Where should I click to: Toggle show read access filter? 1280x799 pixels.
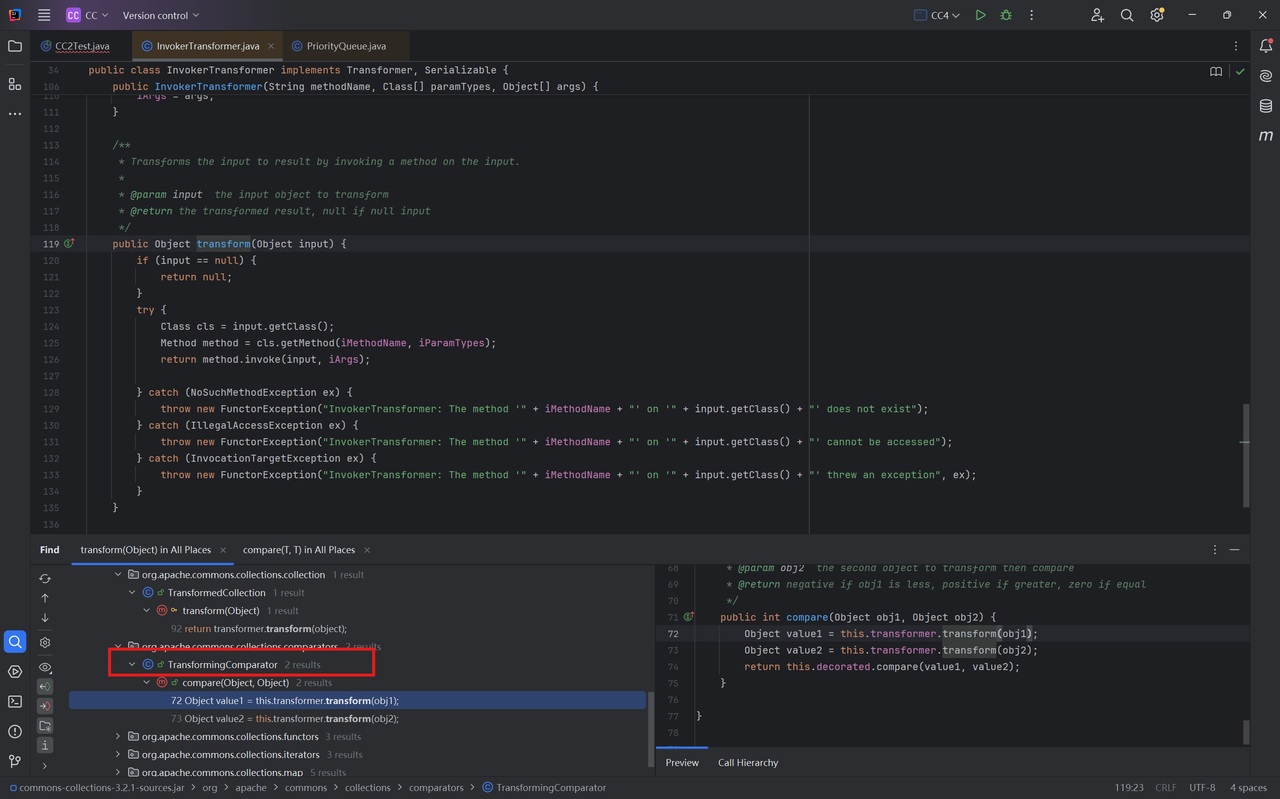tap(45, 686)
